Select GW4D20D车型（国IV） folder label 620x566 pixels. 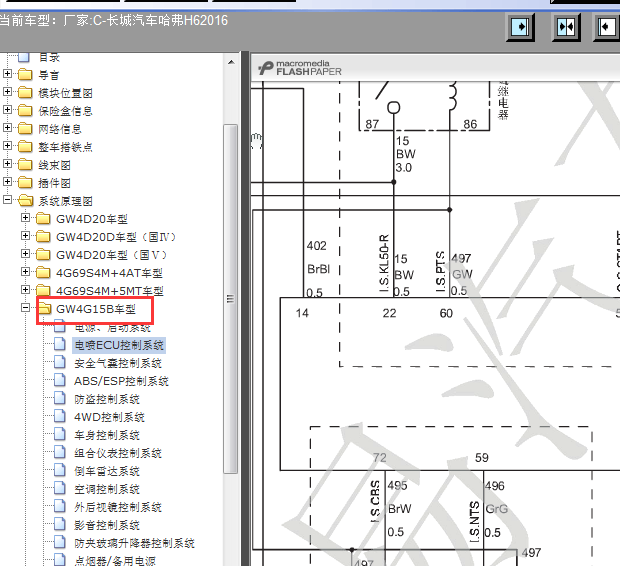point(116,237)
